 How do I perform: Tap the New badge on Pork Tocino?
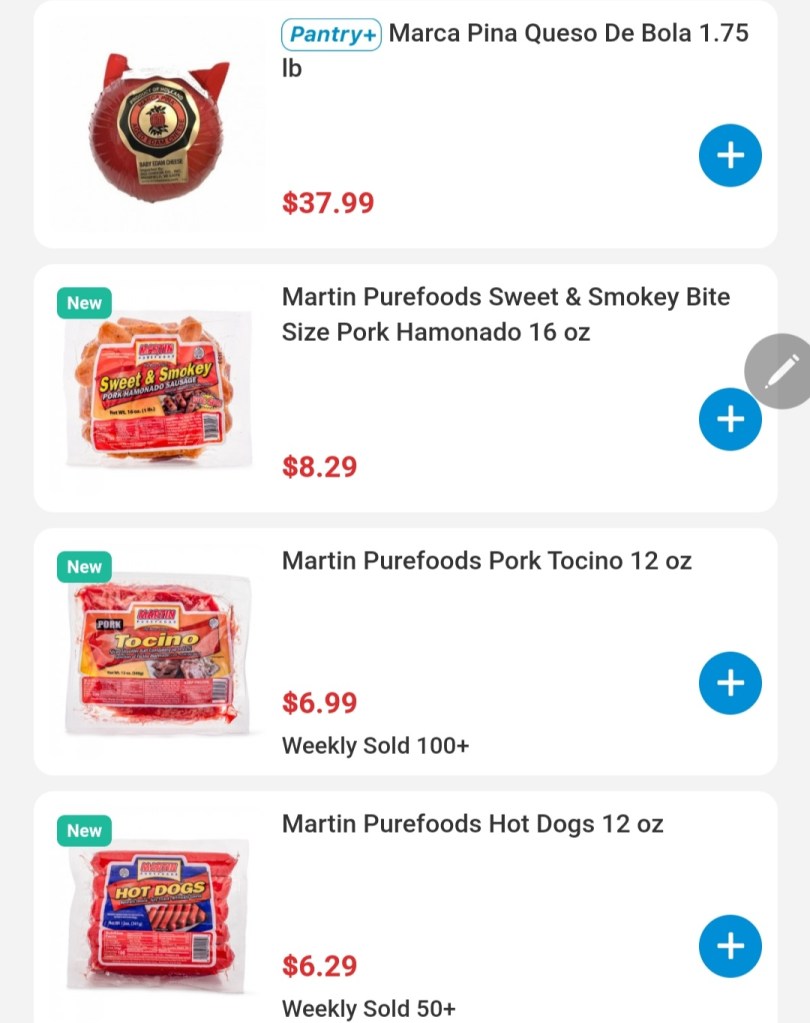tap(84, 567)
